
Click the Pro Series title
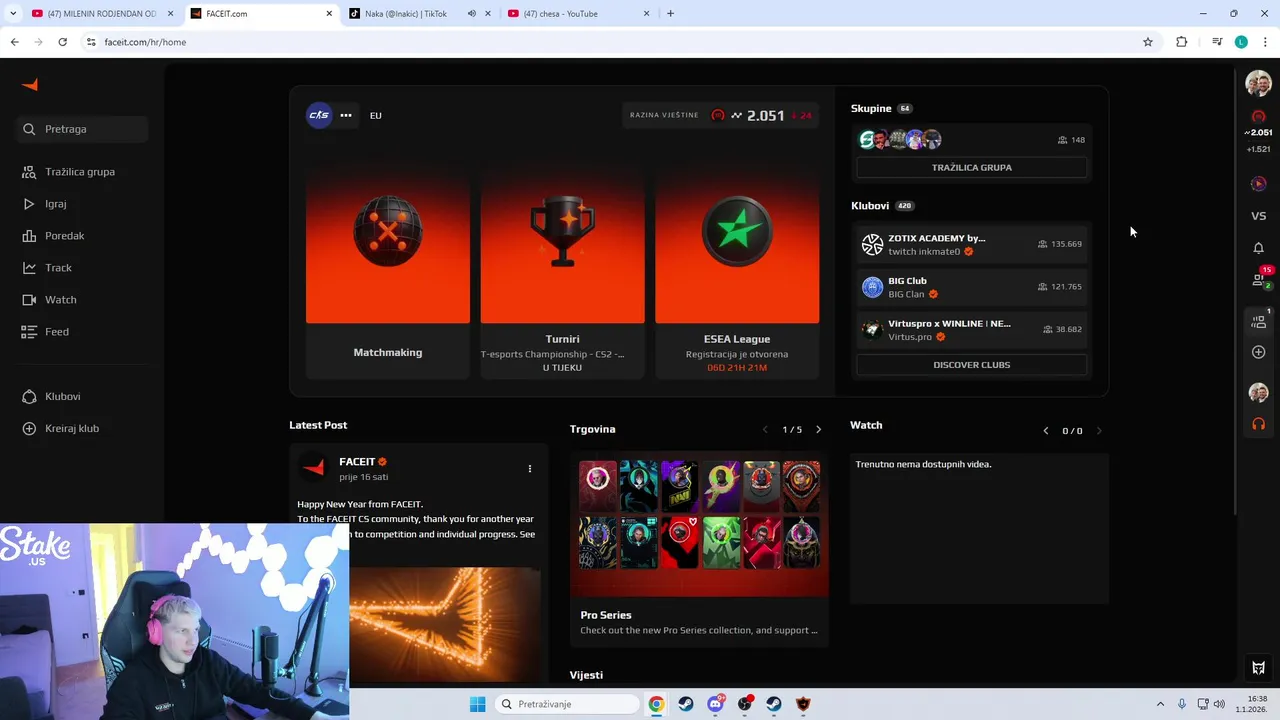click(606, 615)
